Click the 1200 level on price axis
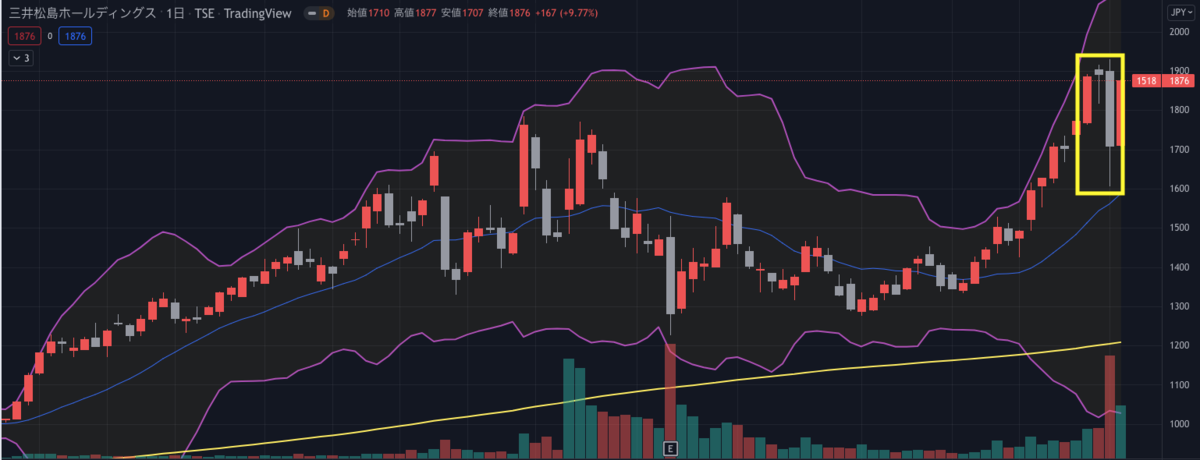1200x460 pixels. [1179, 346]
